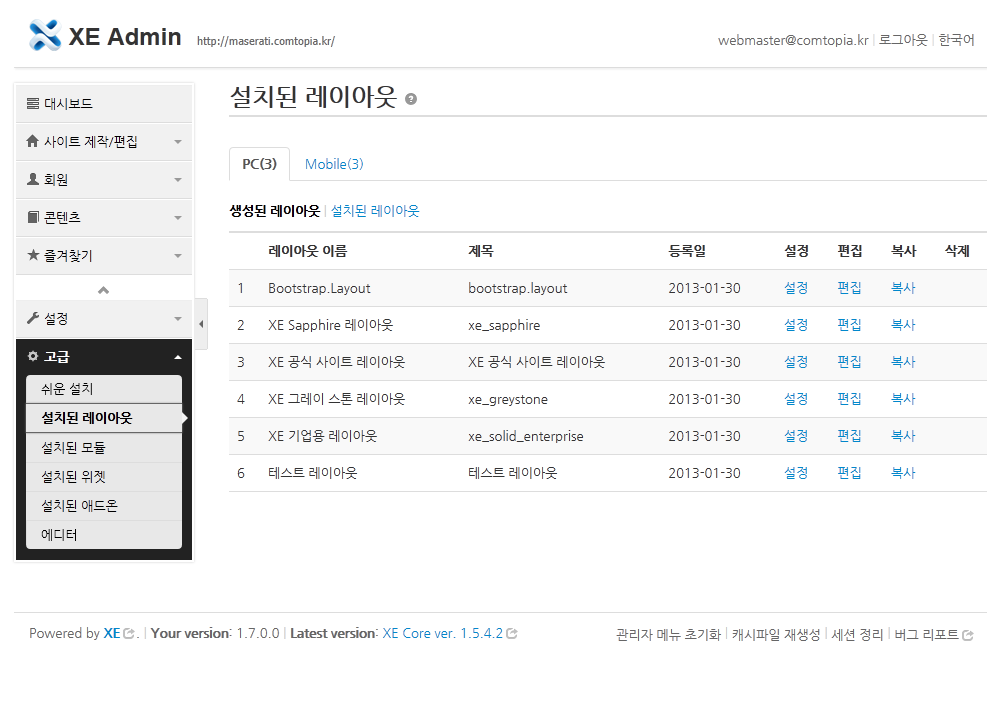
Task: Click 복사 for 테스트 레이아웃 row
Action: pyautogui.click(x=903, y=473)
